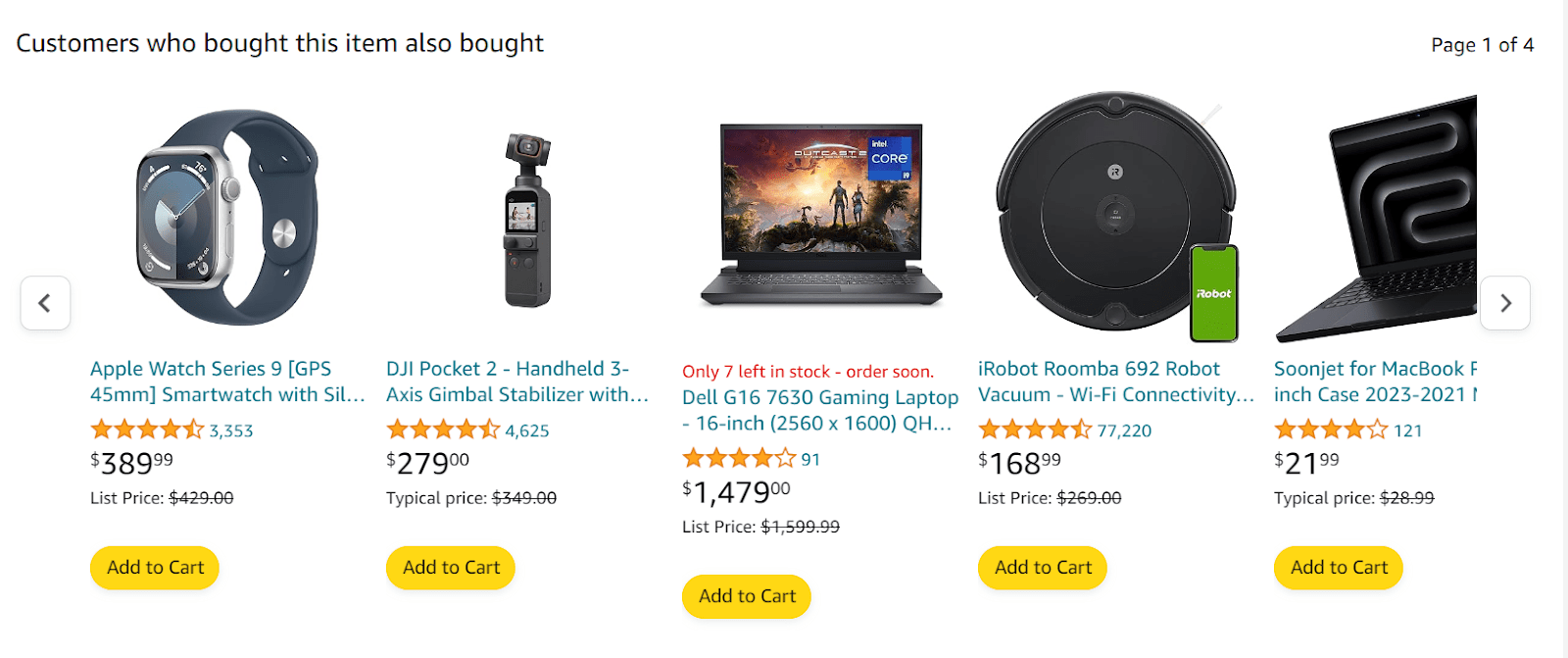Screen dimensions: 1568x658
Task: View Roomba star rating 77,220 reviews
Action: [x=1036, y=430]
